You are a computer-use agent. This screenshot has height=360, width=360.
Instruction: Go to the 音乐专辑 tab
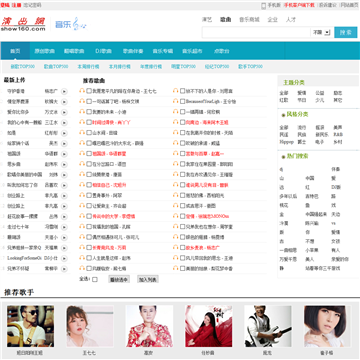[163, 51]
